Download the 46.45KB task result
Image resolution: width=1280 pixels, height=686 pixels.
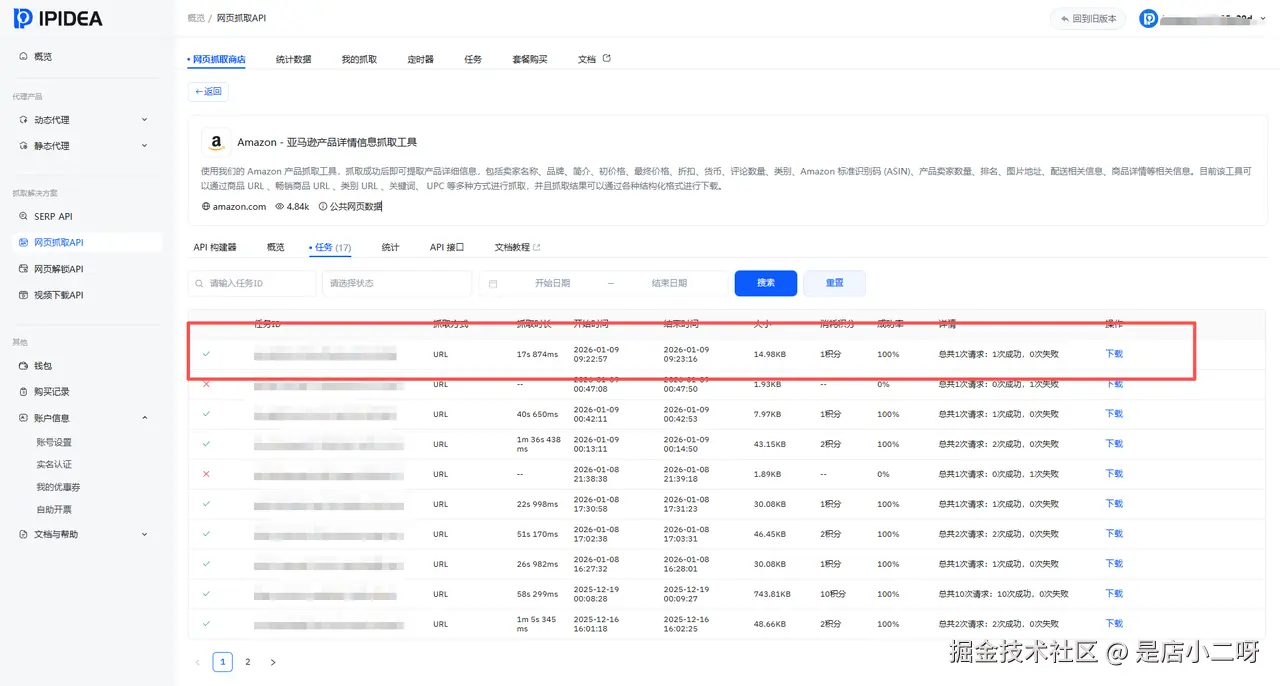pyautogui.click(x=1114, y=534)
